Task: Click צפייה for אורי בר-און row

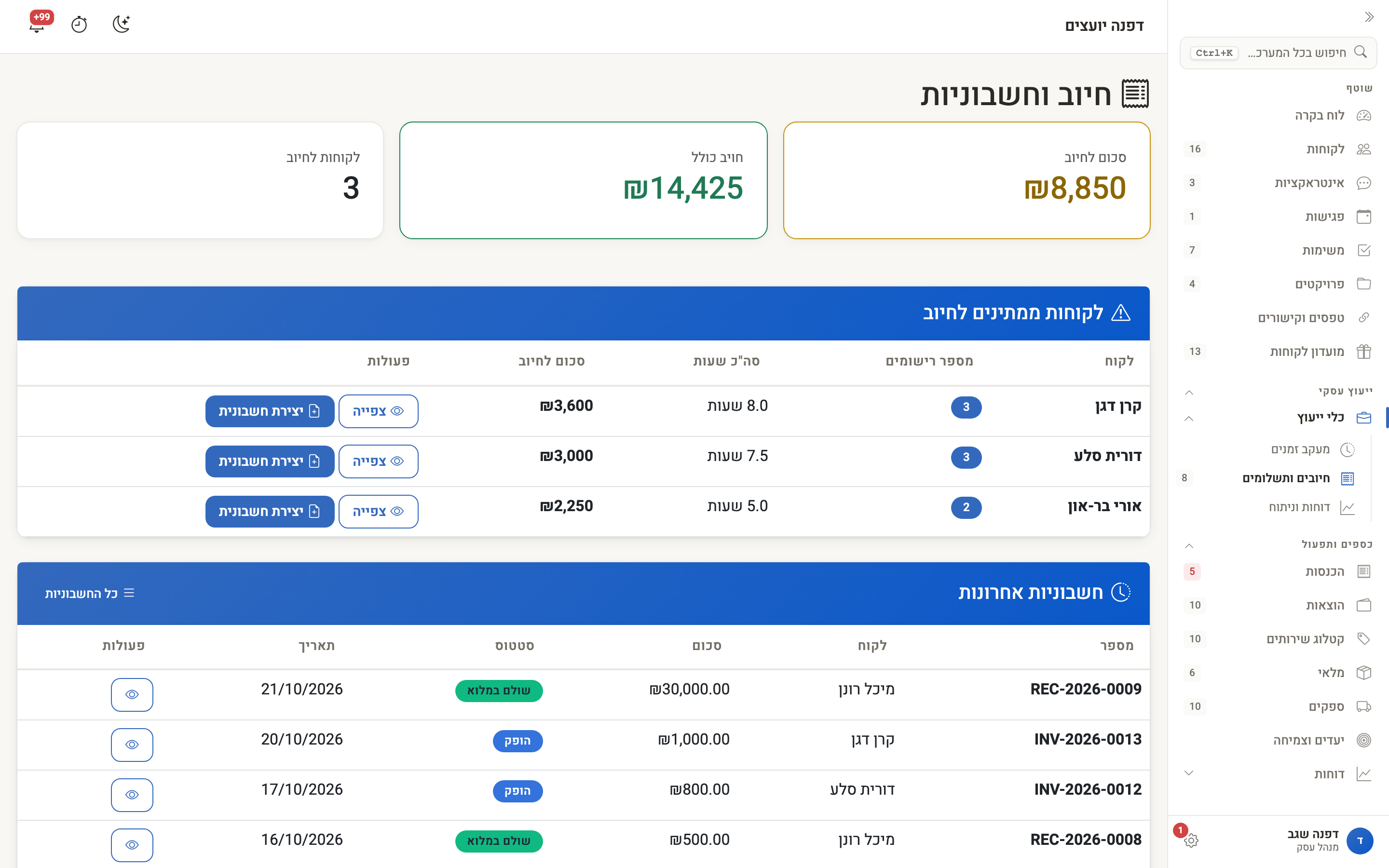Action: click(378, 512)
